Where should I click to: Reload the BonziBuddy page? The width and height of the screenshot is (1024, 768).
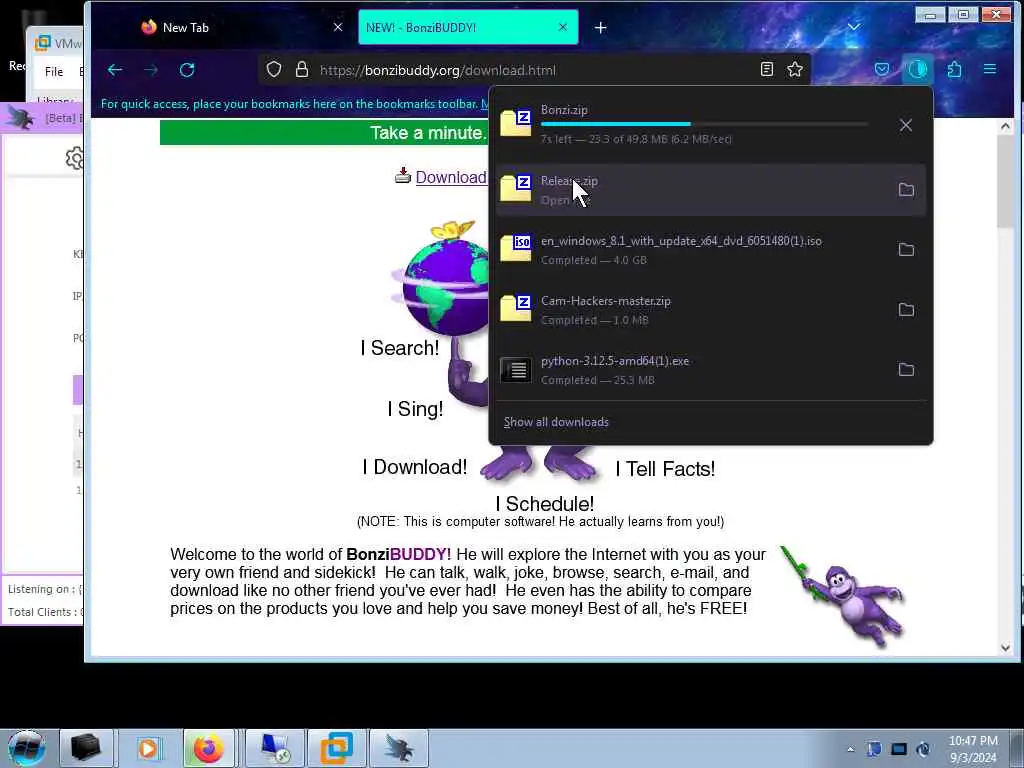pyautogui.click(x=187, y=70)
